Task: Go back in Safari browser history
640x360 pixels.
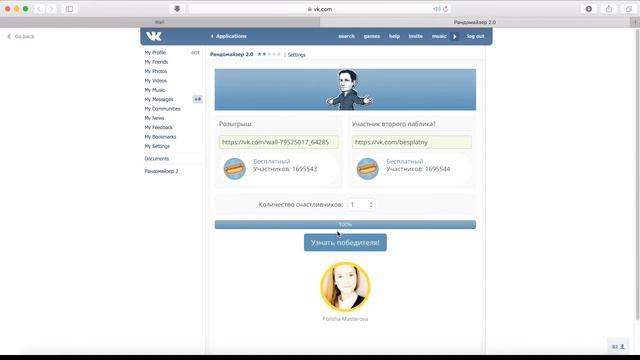Action: [x=40, y=9]
